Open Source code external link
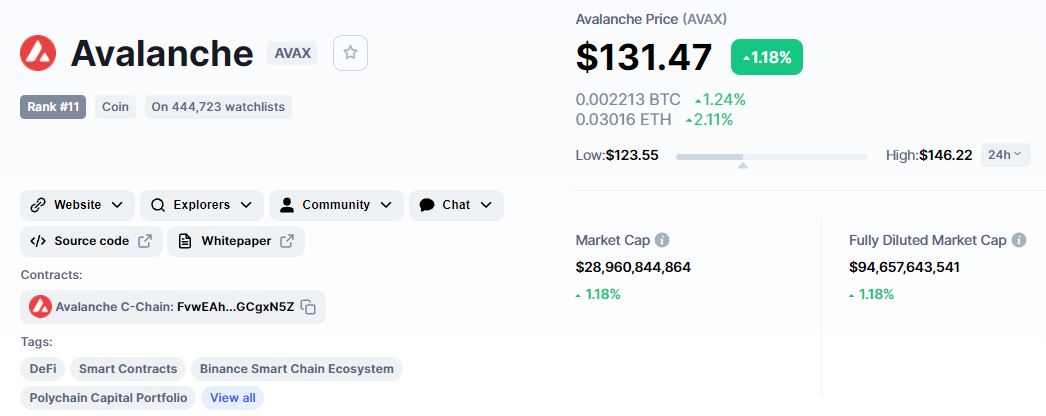This screenshot has height=416, width=1046. (x=91, y=241)
